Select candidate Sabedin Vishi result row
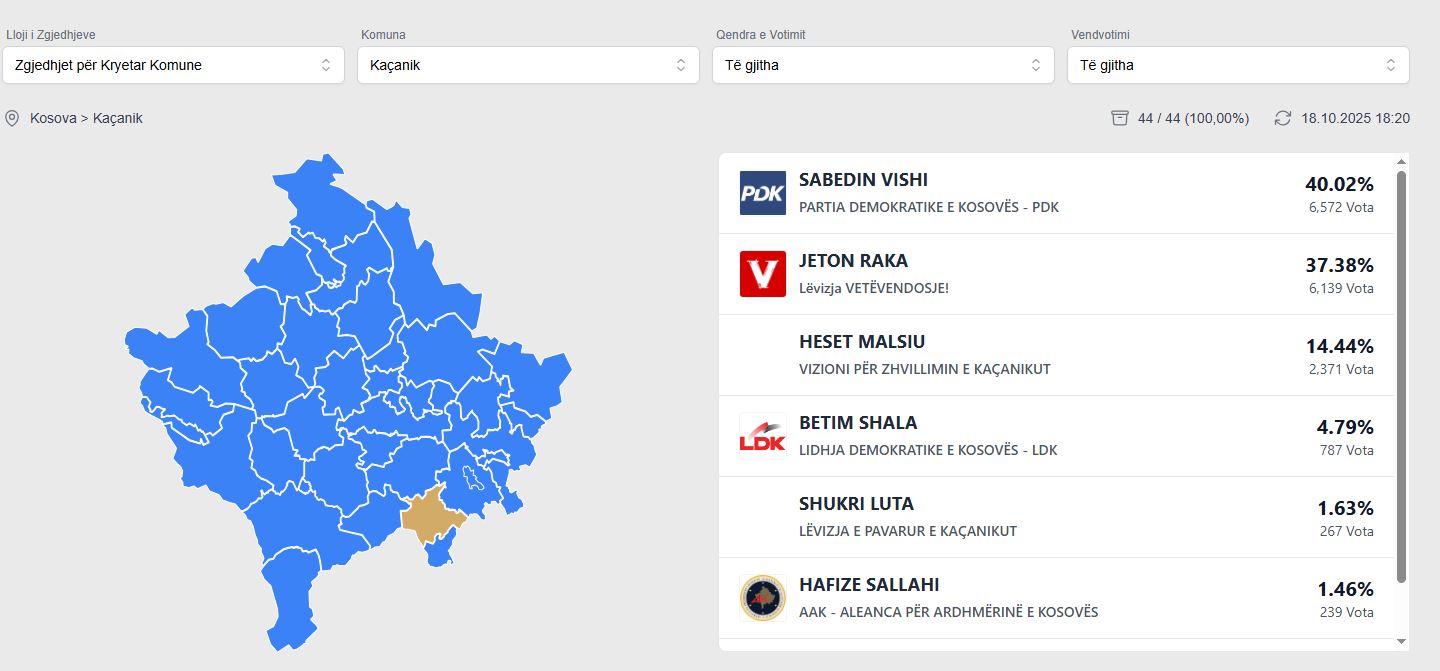Viewport: 1440px width, 671px height. click(x=1056, y=193)
